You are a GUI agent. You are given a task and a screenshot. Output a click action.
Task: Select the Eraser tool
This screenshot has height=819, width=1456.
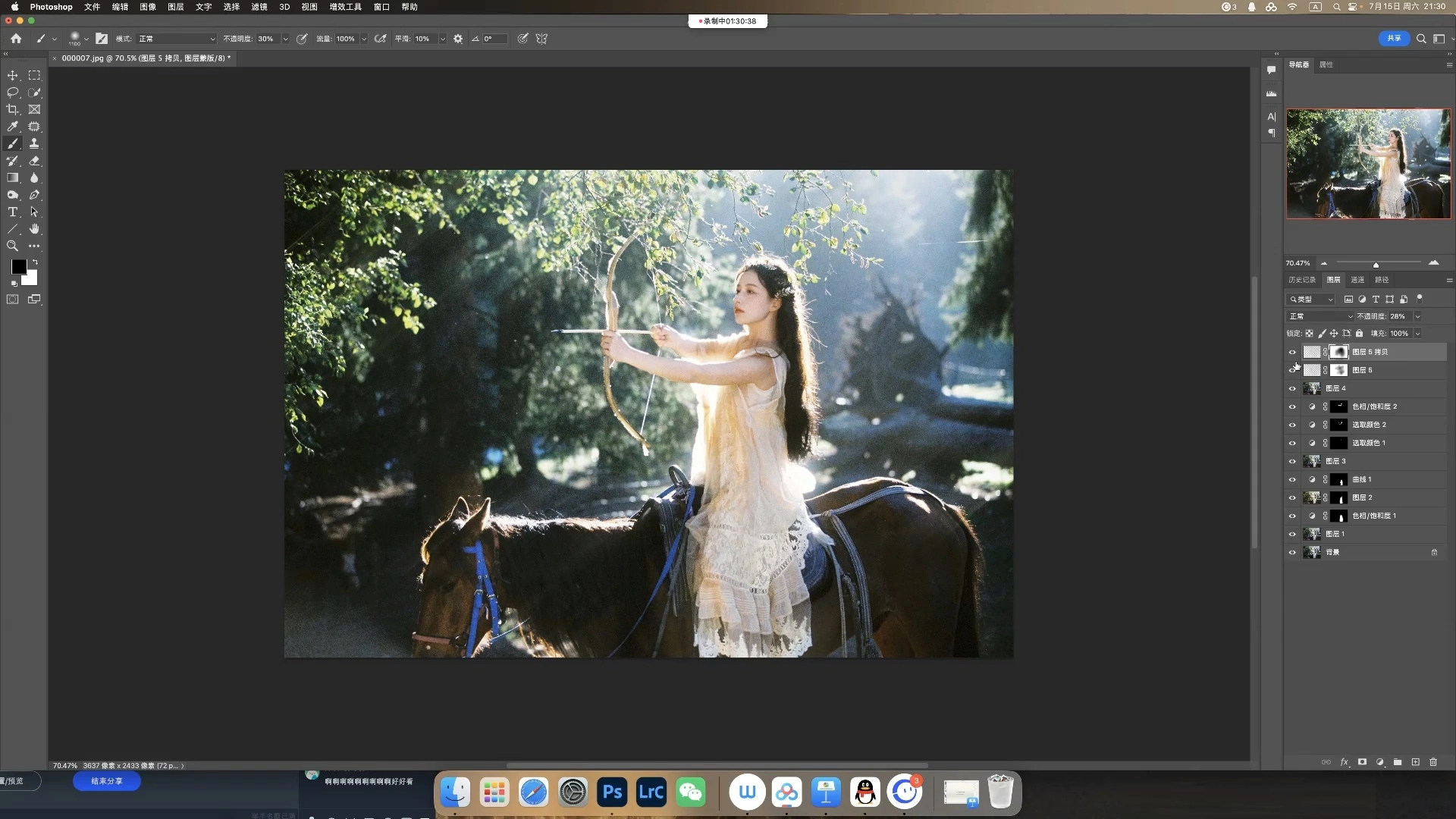point(34,161)
